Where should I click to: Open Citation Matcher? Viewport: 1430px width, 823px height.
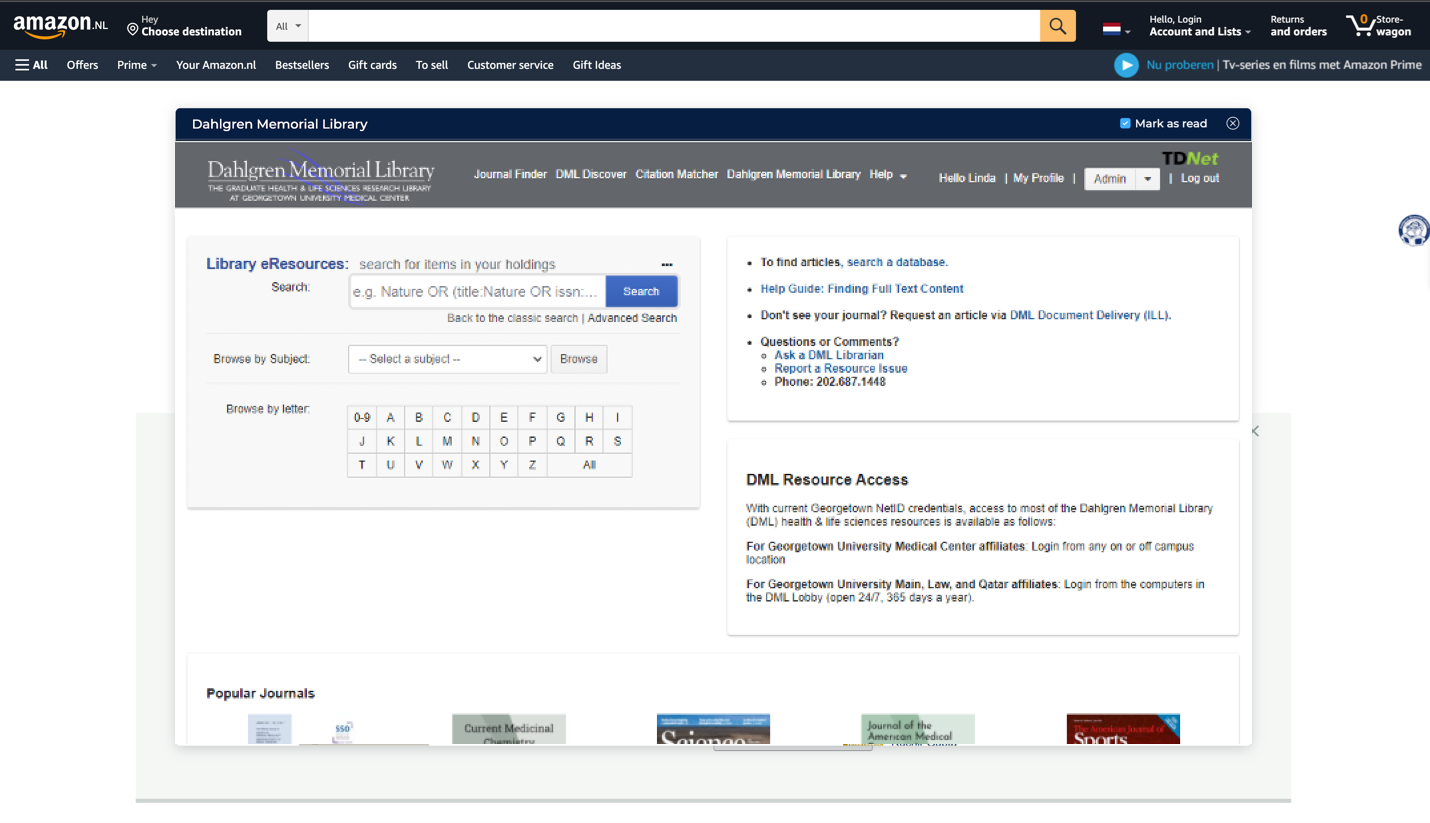pos(677,174)
